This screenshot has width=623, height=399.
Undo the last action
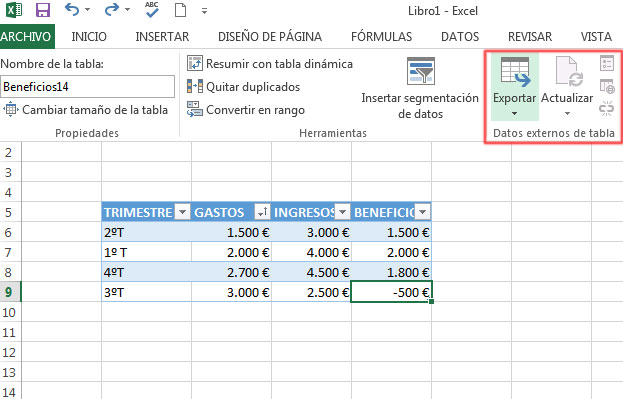[x=72, y=10]
